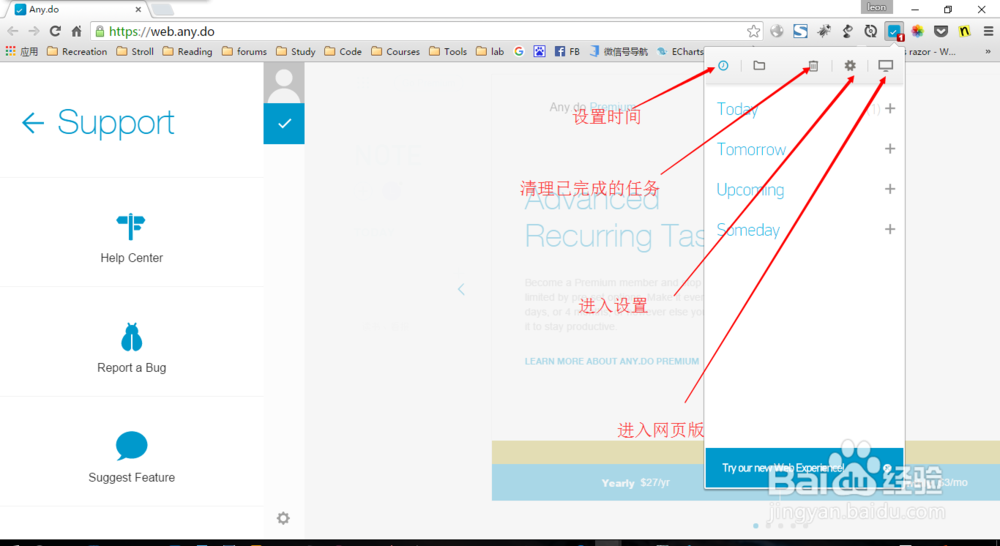
Task: Click the Suggest Feature speech bubble icon
Action: click(131, 446)
